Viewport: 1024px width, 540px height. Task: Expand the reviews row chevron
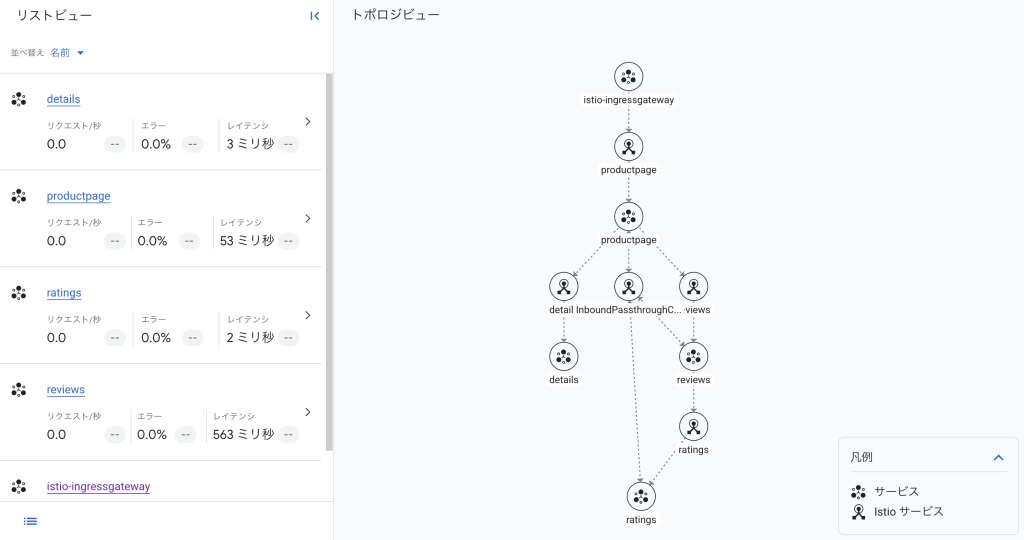pyautogui.click(x=308, y=412)
